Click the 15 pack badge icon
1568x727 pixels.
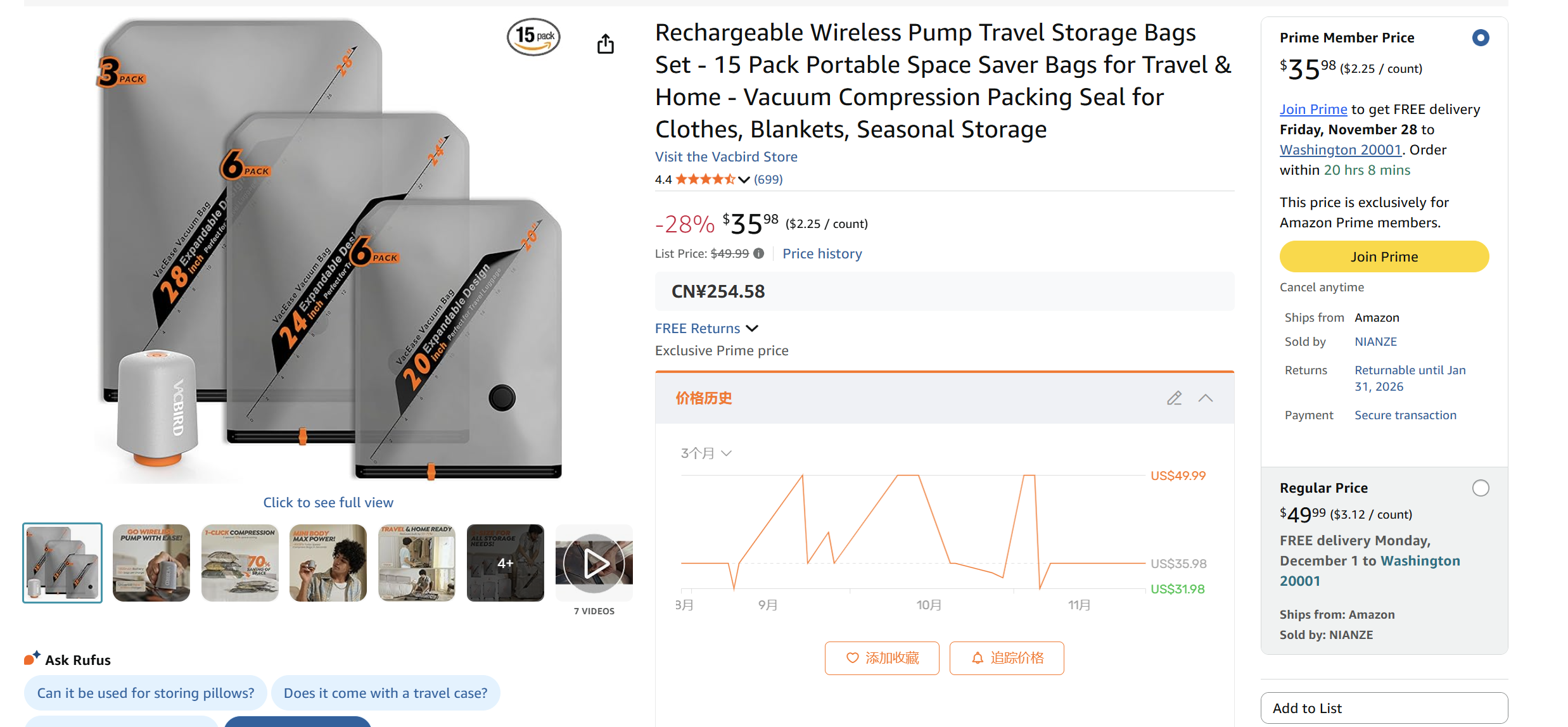point(533,37)
